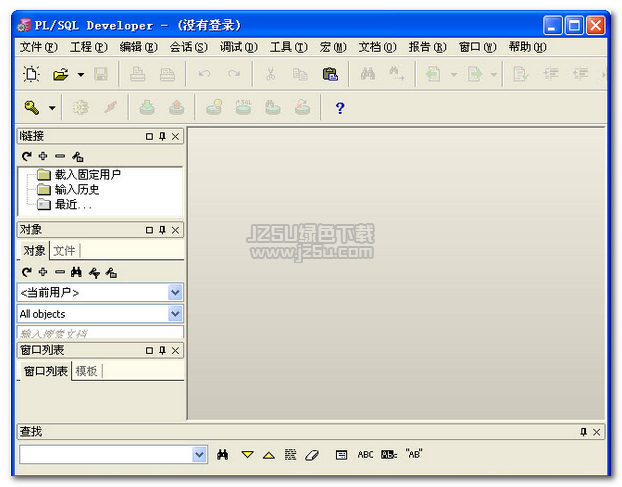
Task: Toggle the "AB" whole words option
Action: pyautogui.click(x=414, y=454)
